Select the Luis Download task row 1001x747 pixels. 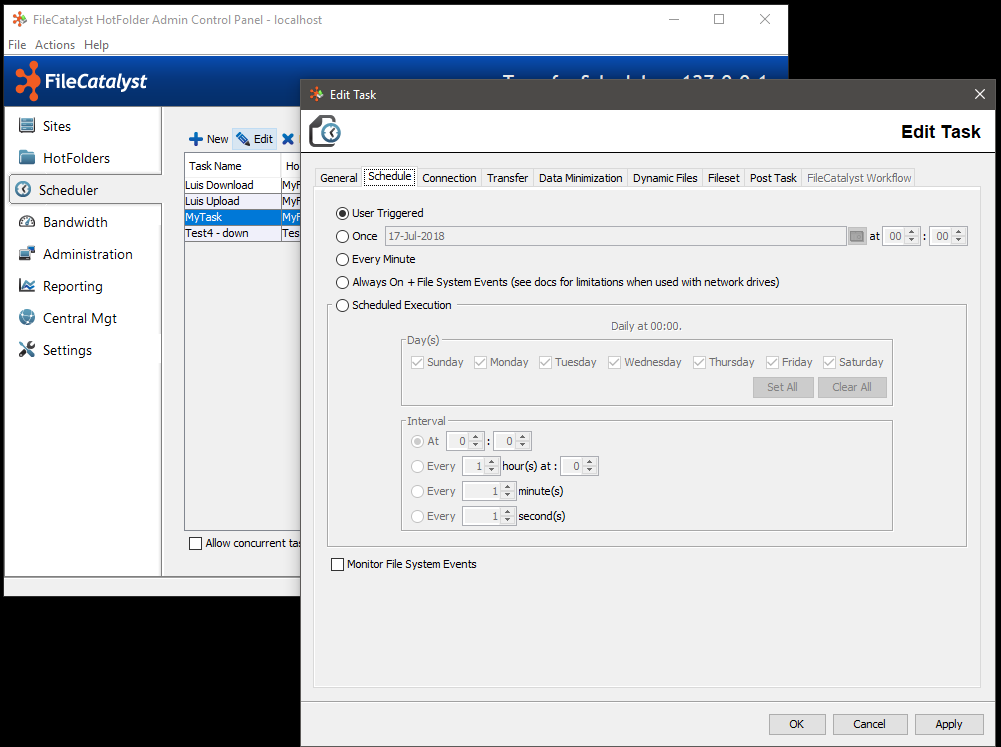pos(232,185)
